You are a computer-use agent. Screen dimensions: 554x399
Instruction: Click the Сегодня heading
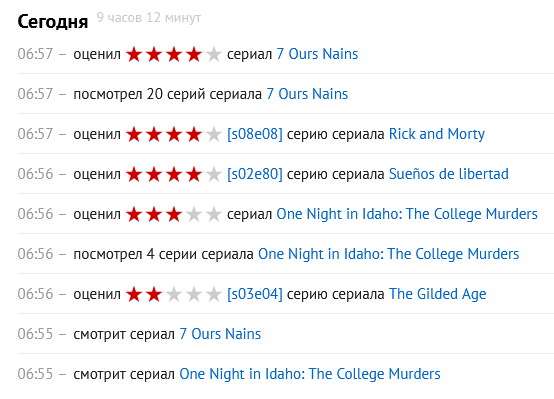(x=53, y=22)
